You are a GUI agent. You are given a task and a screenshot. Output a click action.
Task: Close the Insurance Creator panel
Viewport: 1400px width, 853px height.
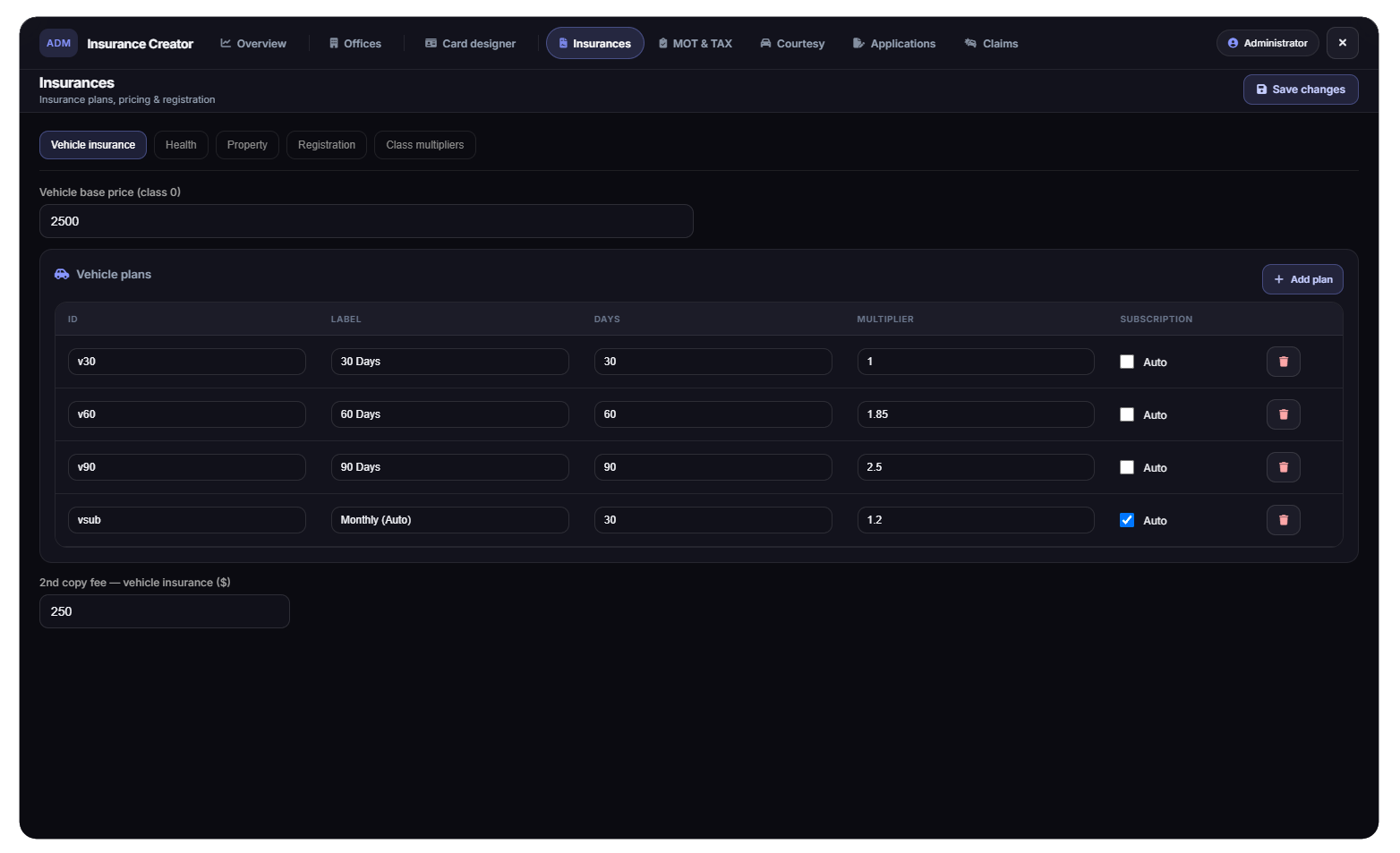tap(1342, 43)
